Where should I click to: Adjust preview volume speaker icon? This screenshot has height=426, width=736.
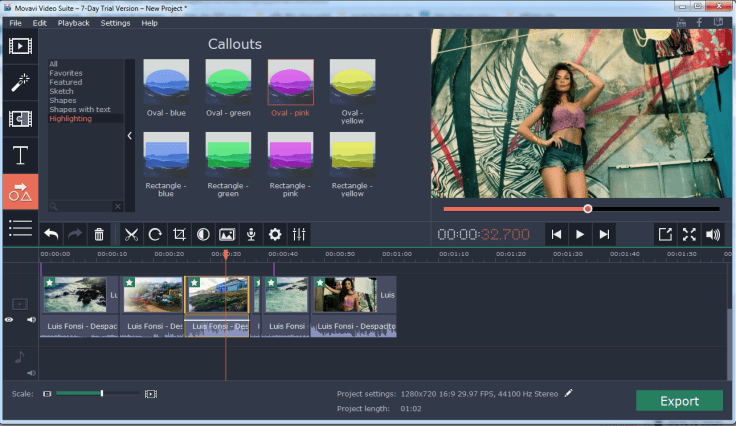pos(713,234)
